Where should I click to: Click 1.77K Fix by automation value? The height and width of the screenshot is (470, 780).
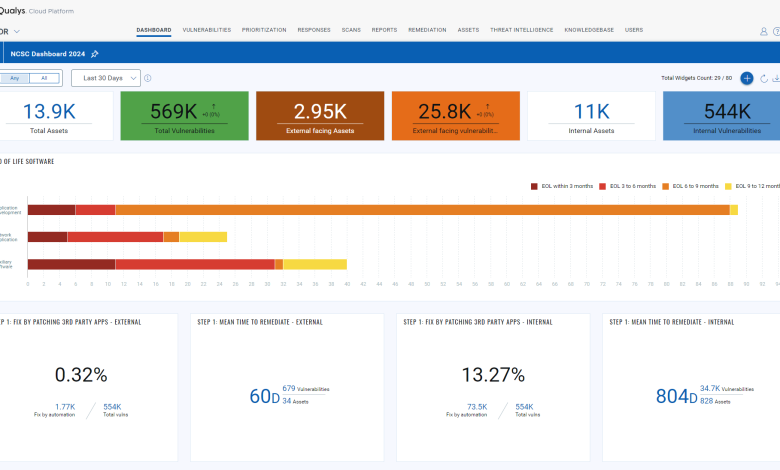[65, 407]
